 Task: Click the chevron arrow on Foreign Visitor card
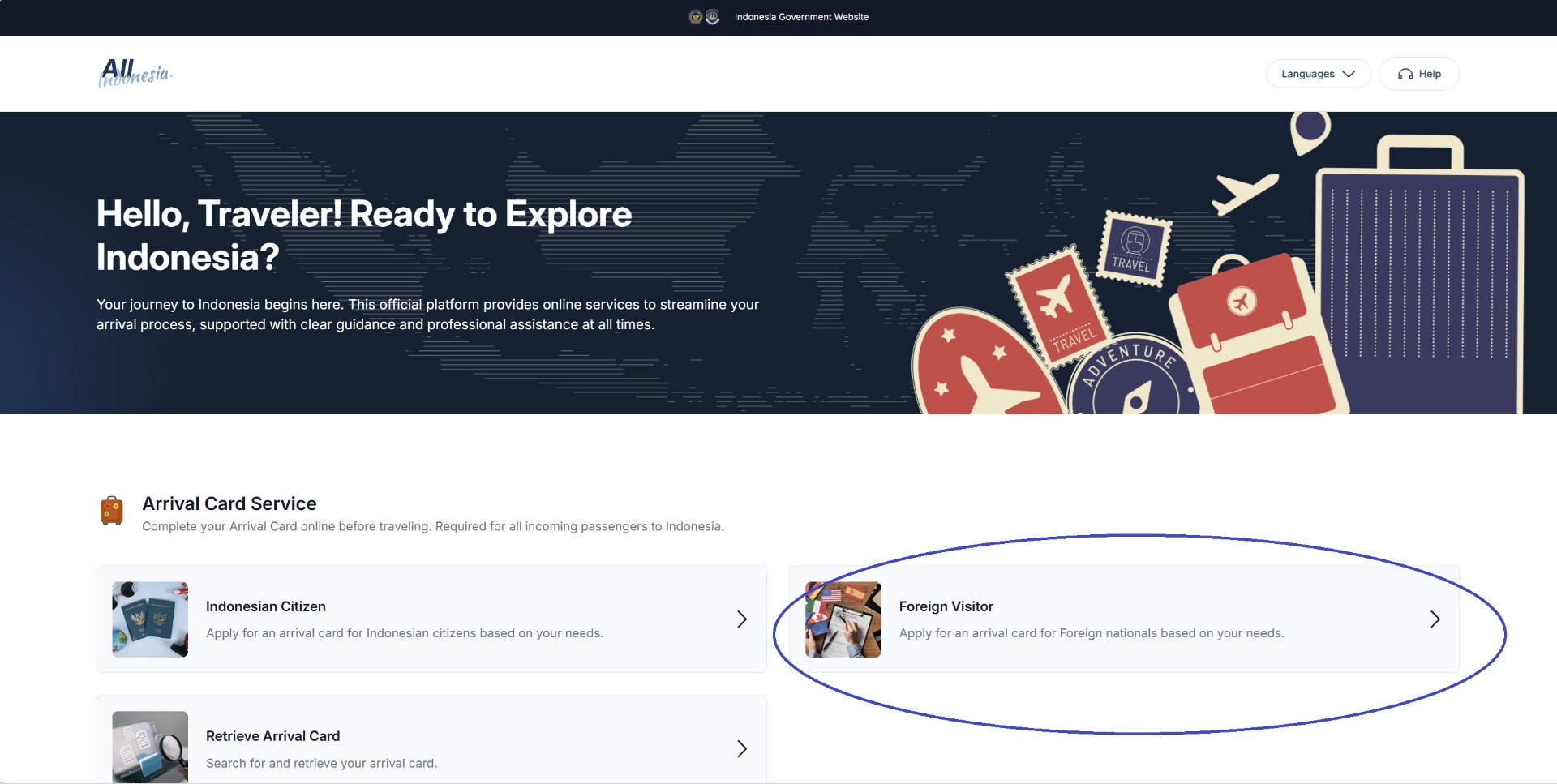(1435, 619)
